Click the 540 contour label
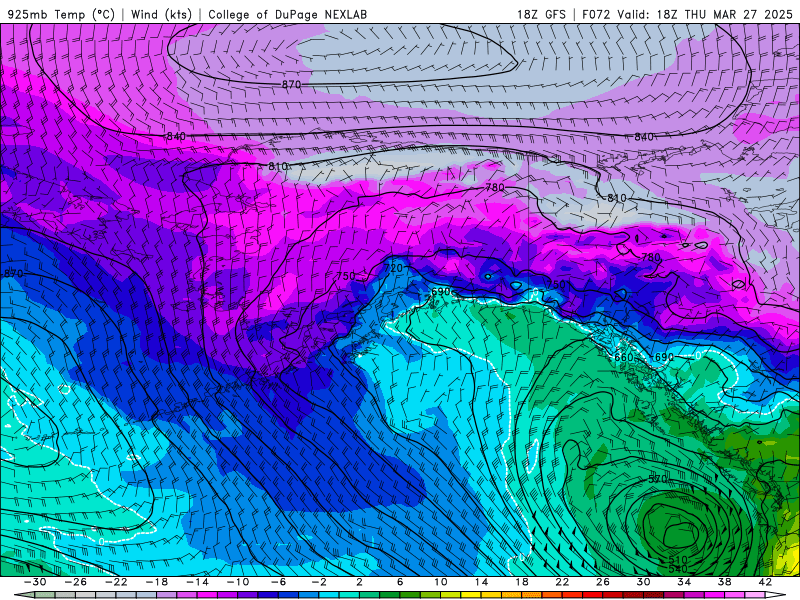 click(x=678, y=568)
